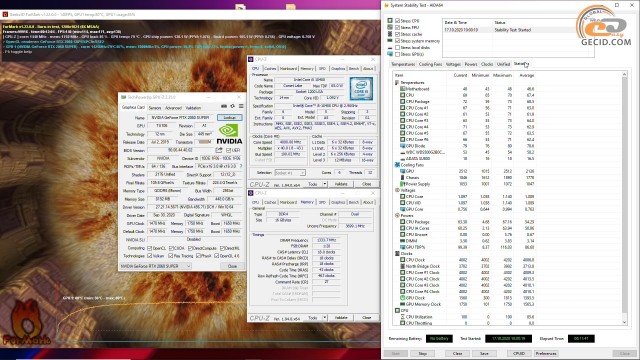Click Cooling Fans group fan icon
The height and width of the screenshot is (360, 640).
[397, 165]
